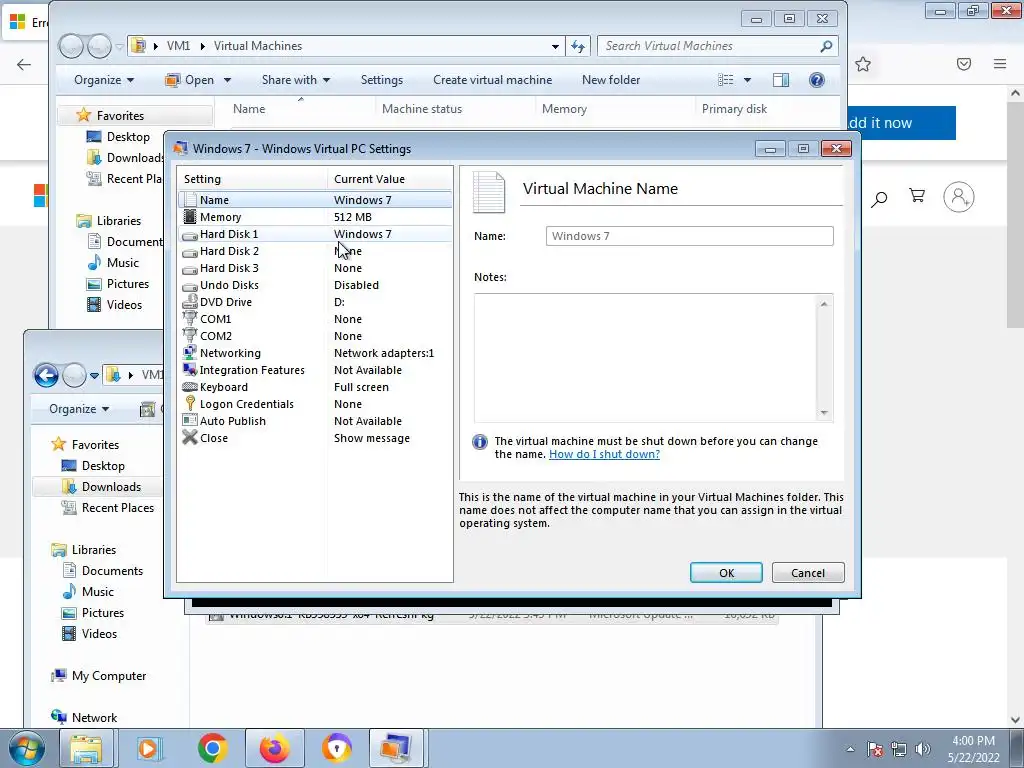Click the Windows Start button

[26, 748]
